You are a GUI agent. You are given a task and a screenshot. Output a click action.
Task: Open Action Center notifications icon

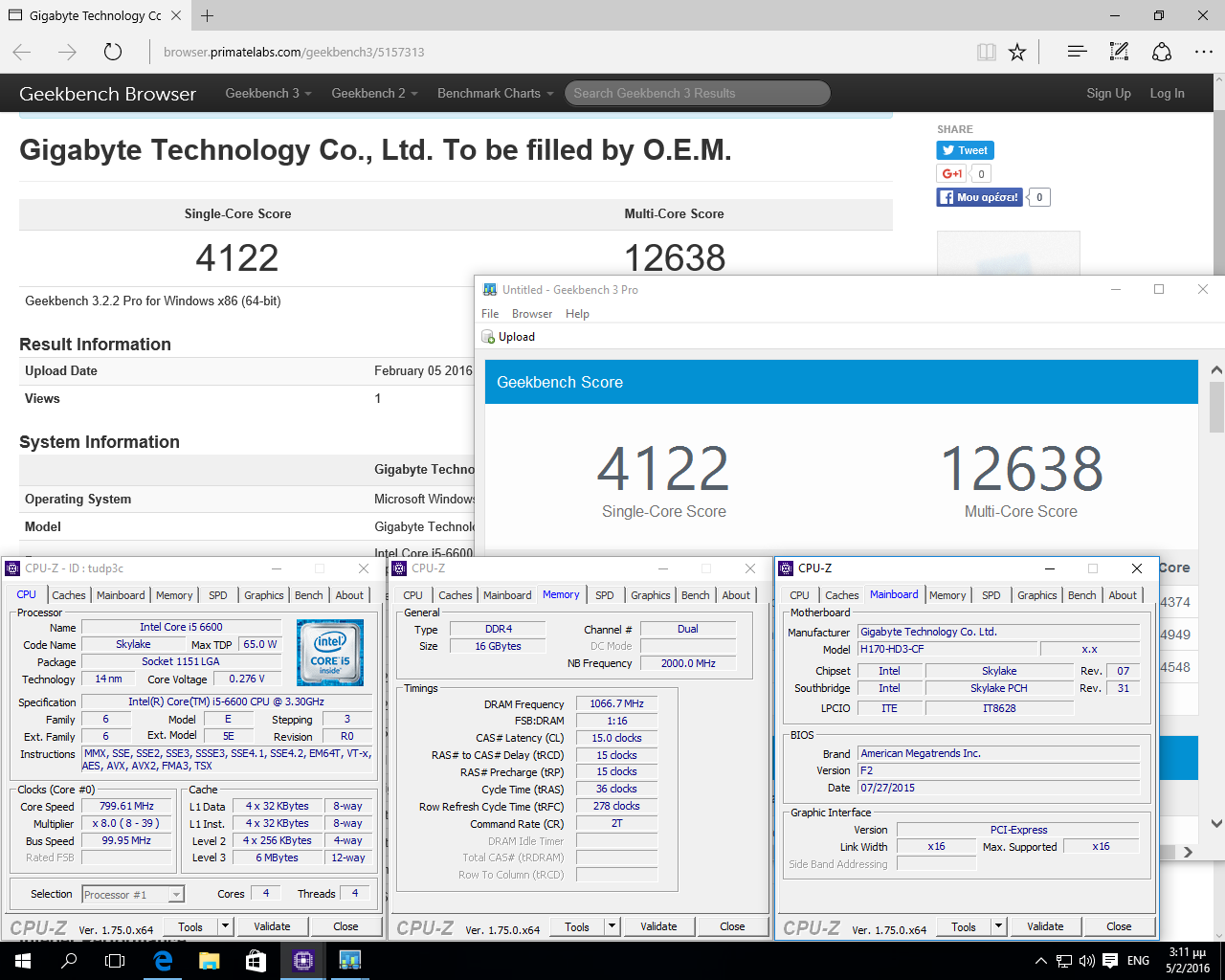(x=1110, y=961)
